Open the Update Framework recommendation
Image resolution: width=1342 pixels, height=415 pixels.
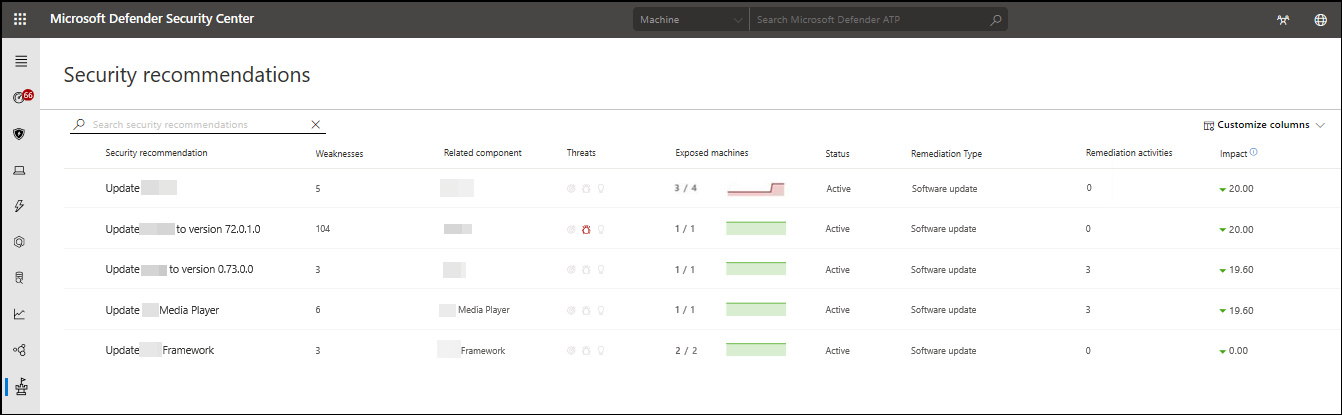(160, 350)
